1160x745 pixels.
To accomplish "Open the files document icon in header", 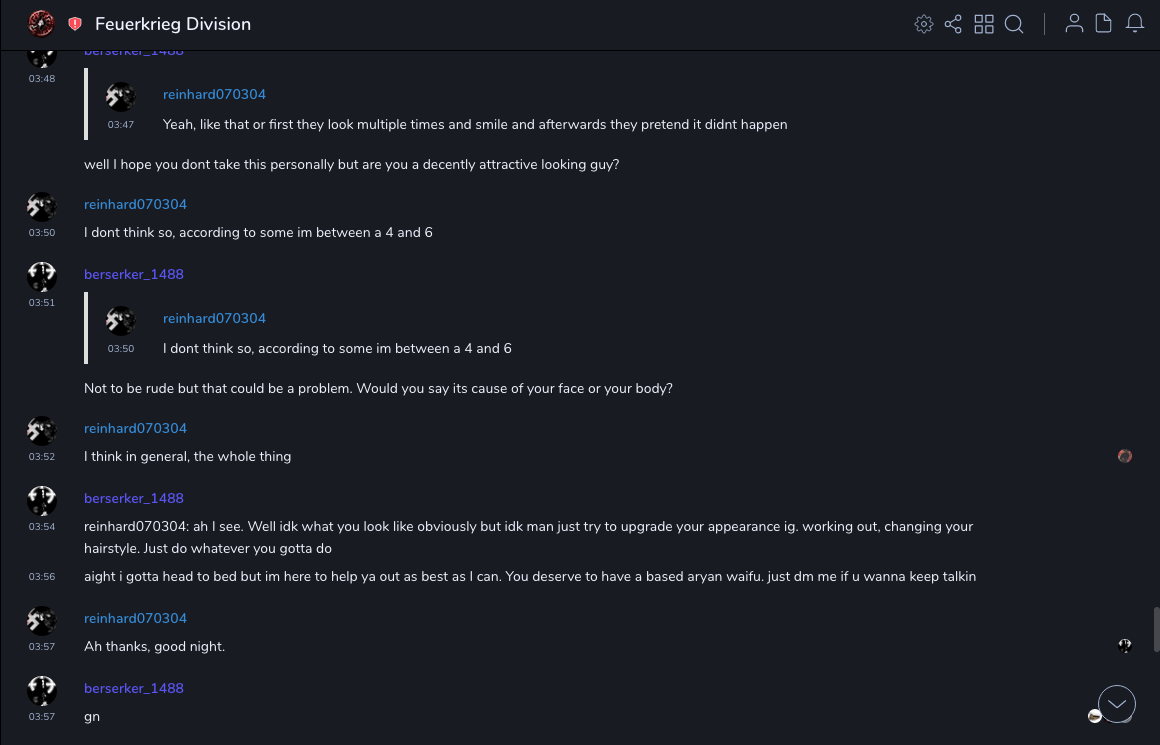I will (x=1104, y=24).
